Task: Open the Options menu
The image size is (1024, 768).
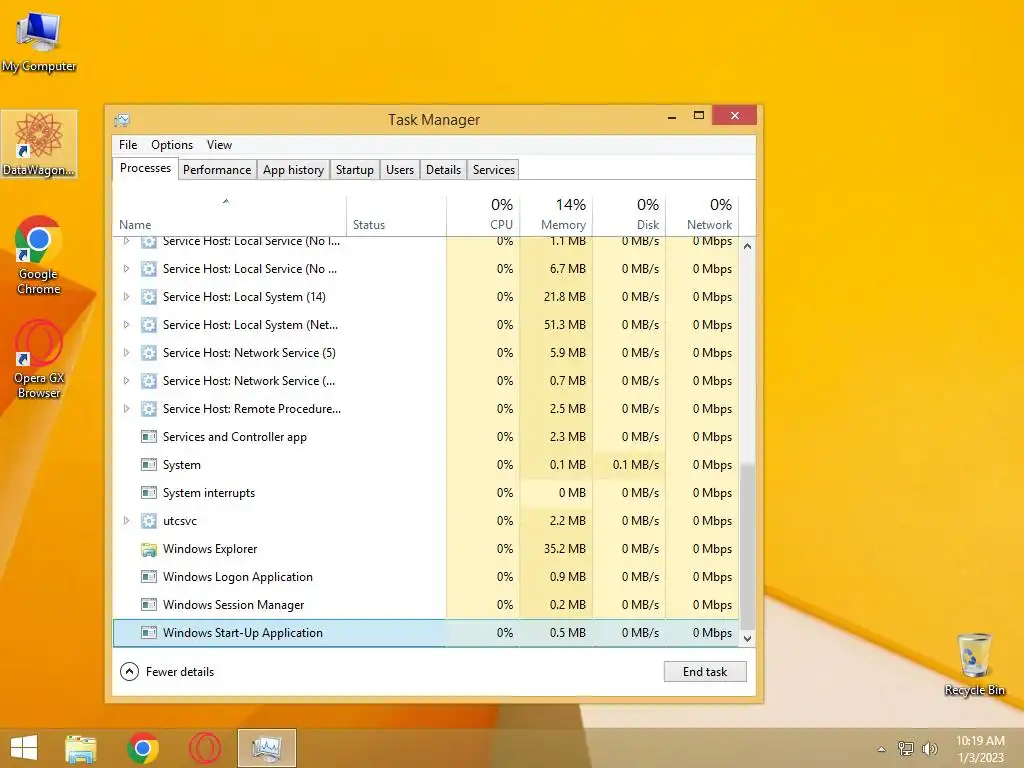Action: pyautogui.click(x=172, y=145)
